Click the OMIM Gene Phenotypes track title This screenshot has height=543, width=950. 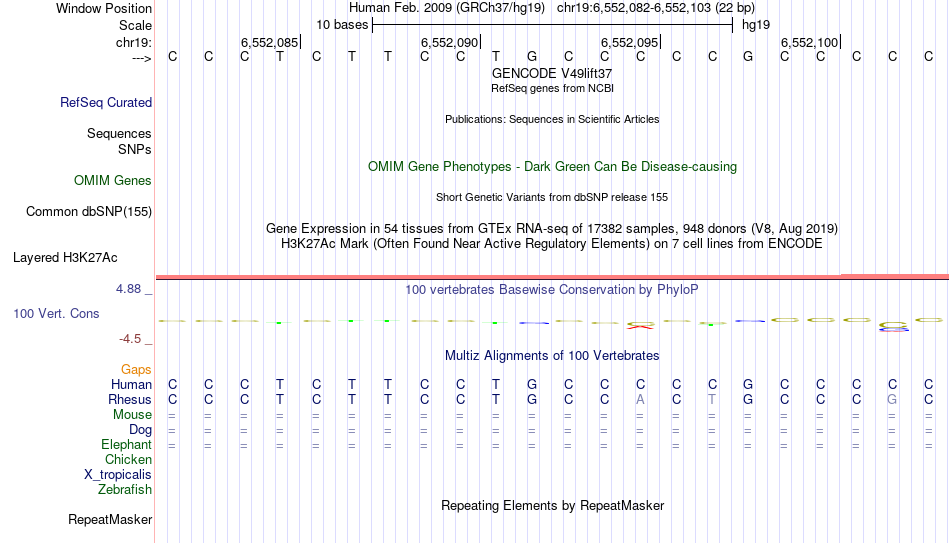pyautogui.click(x=552, y=167)
